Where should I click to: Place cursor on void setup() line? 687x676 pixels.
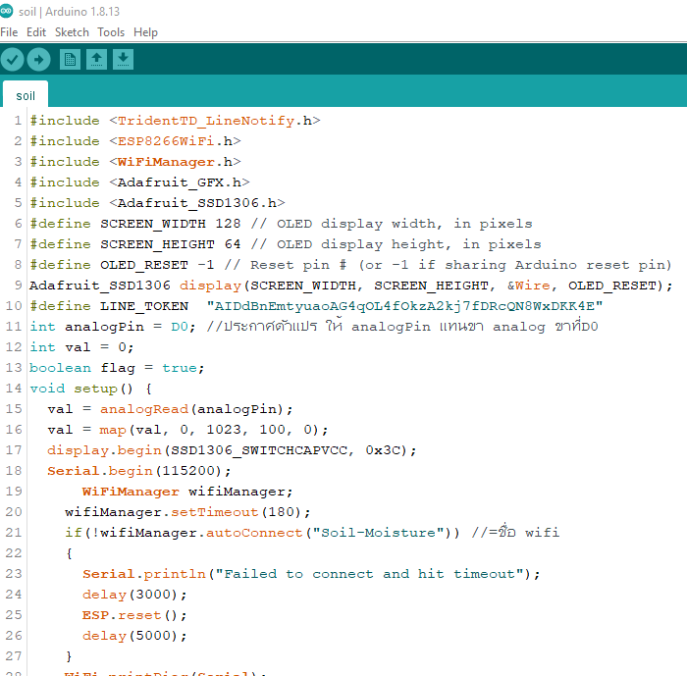click(x=90, y=389)
